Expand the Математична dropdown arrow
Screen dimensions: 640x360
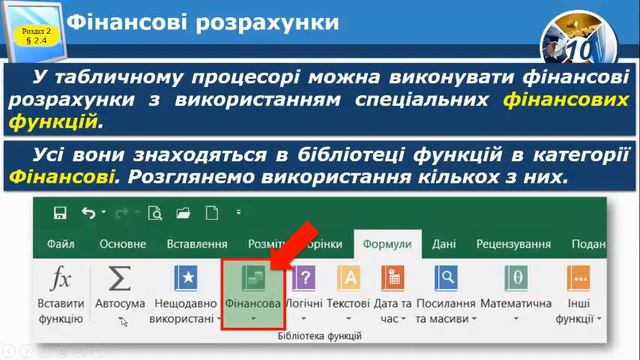tap(516, 318)
